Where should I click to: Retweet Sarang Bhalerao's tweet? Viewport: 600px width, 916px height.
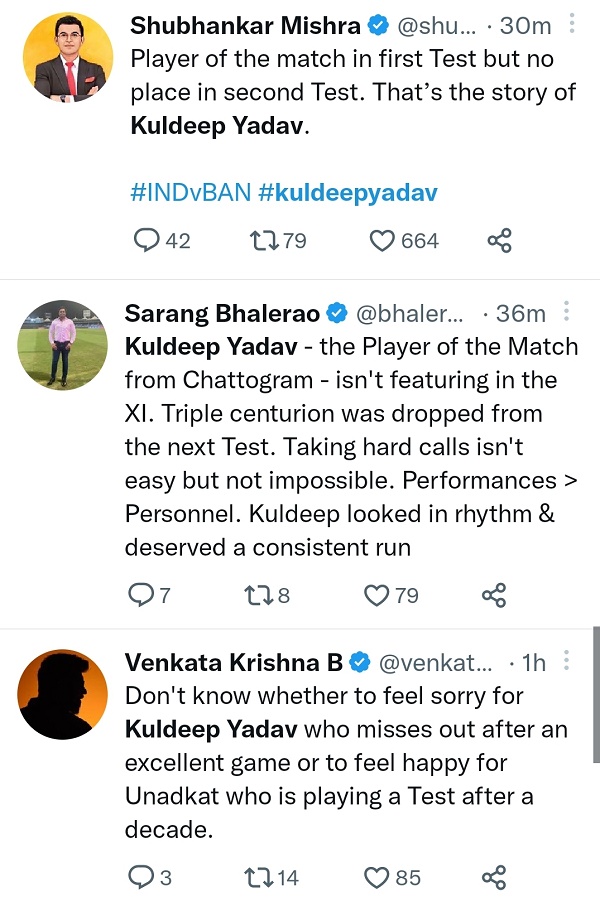pyautogui.click(x=255, y=596)
